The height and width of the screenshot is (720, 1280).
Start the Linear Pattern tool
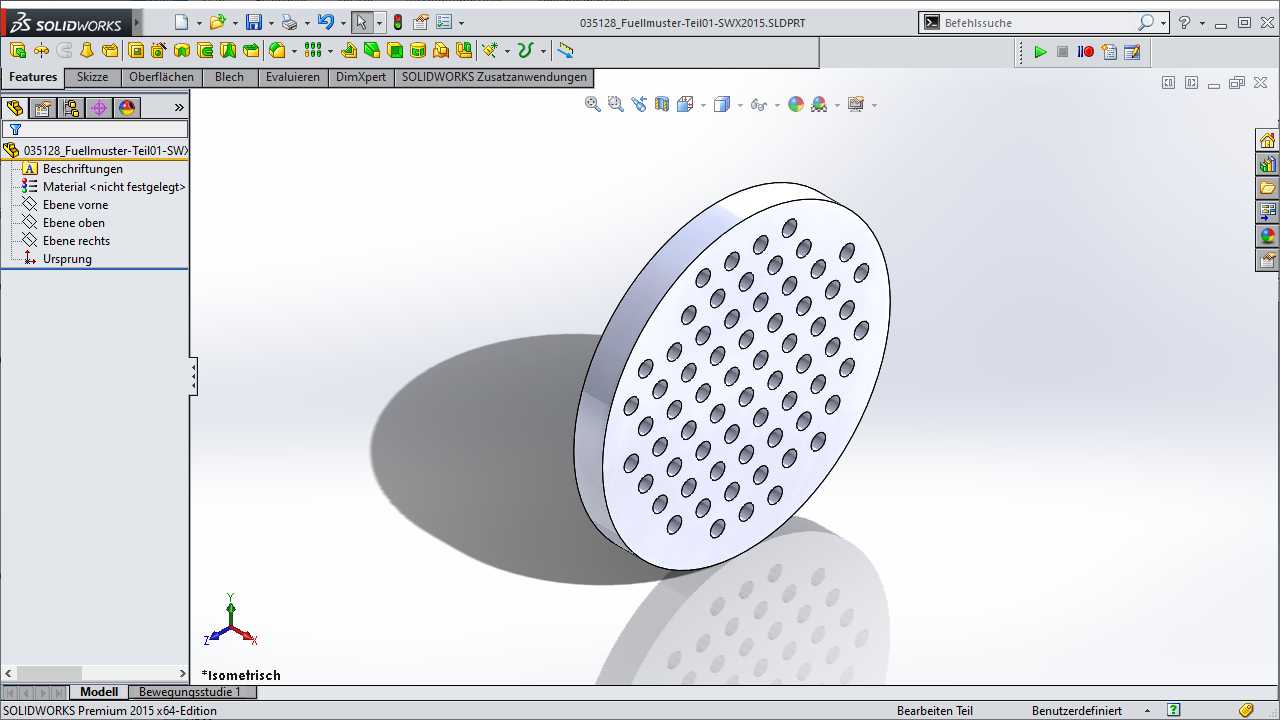click(x=313, y=50)
